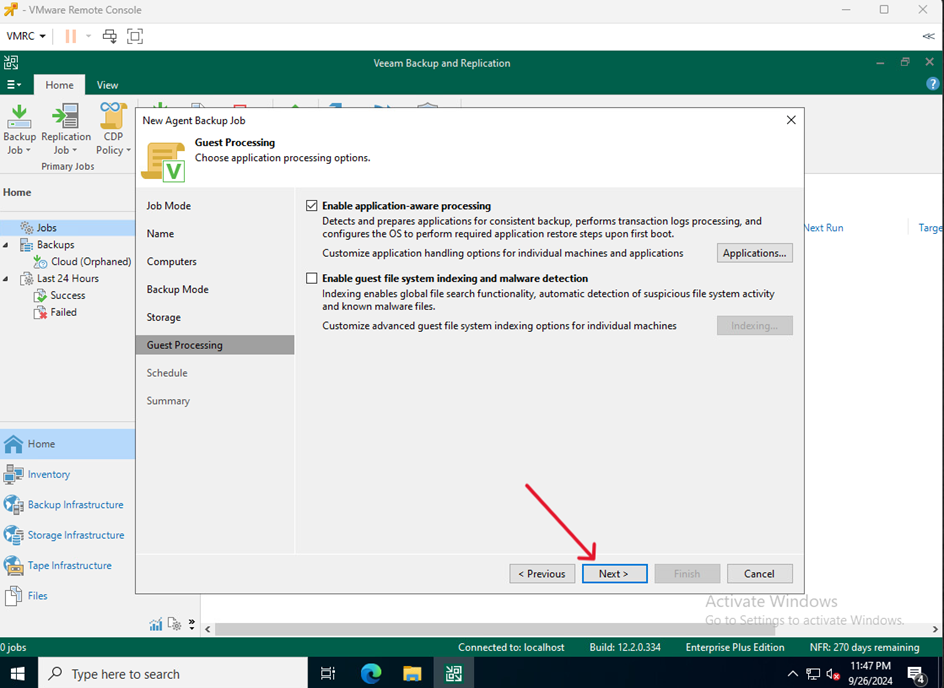Open the Applications settings button
The image size is (944, 688).
(754, 253)
